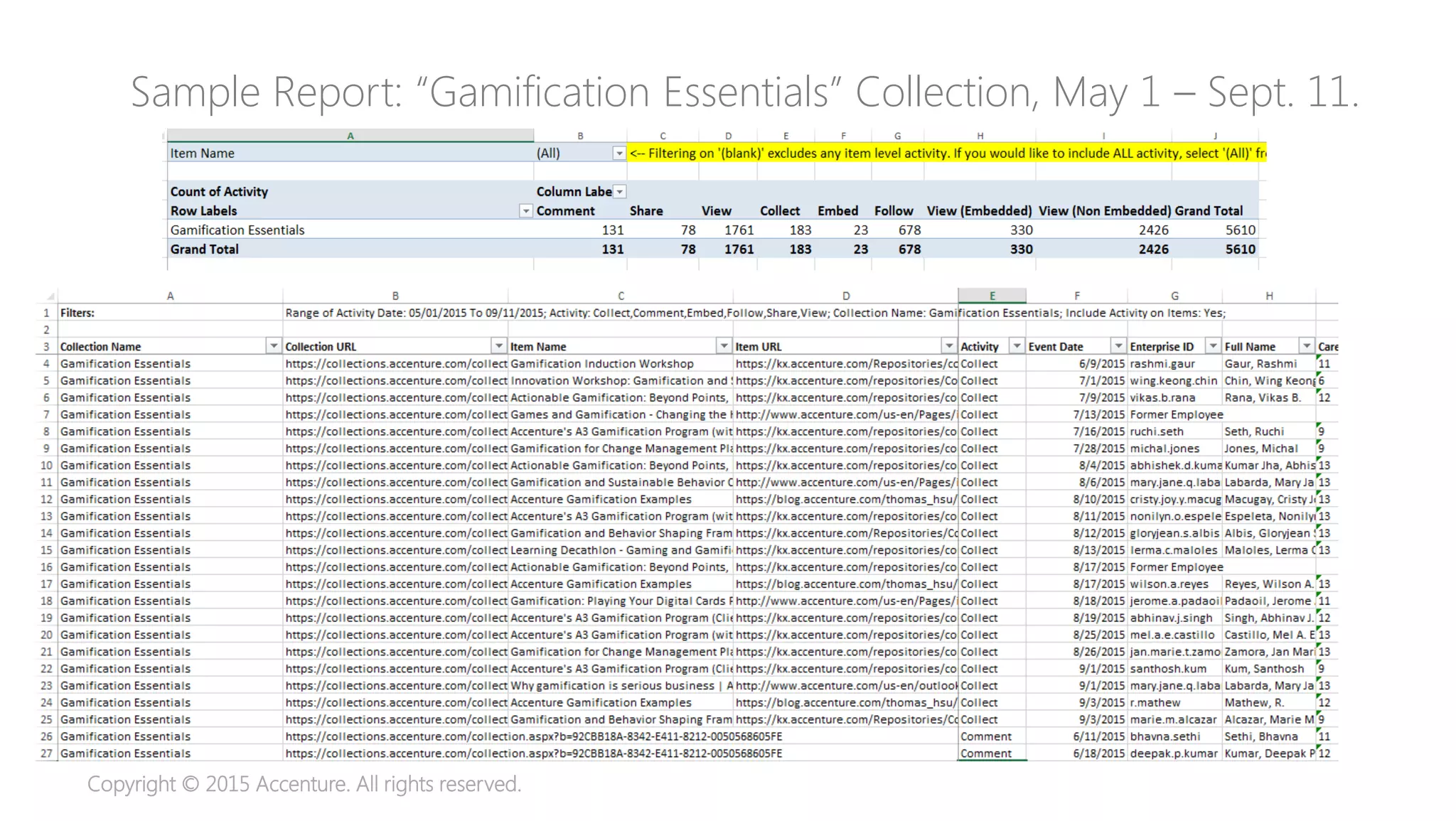
Task: Select row header 27
Action: click(x=46, y=753)
